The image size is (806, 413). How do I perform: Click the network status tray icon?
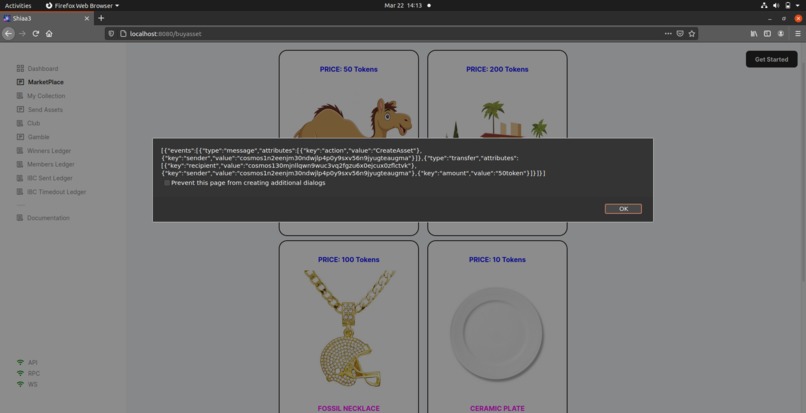764,6
